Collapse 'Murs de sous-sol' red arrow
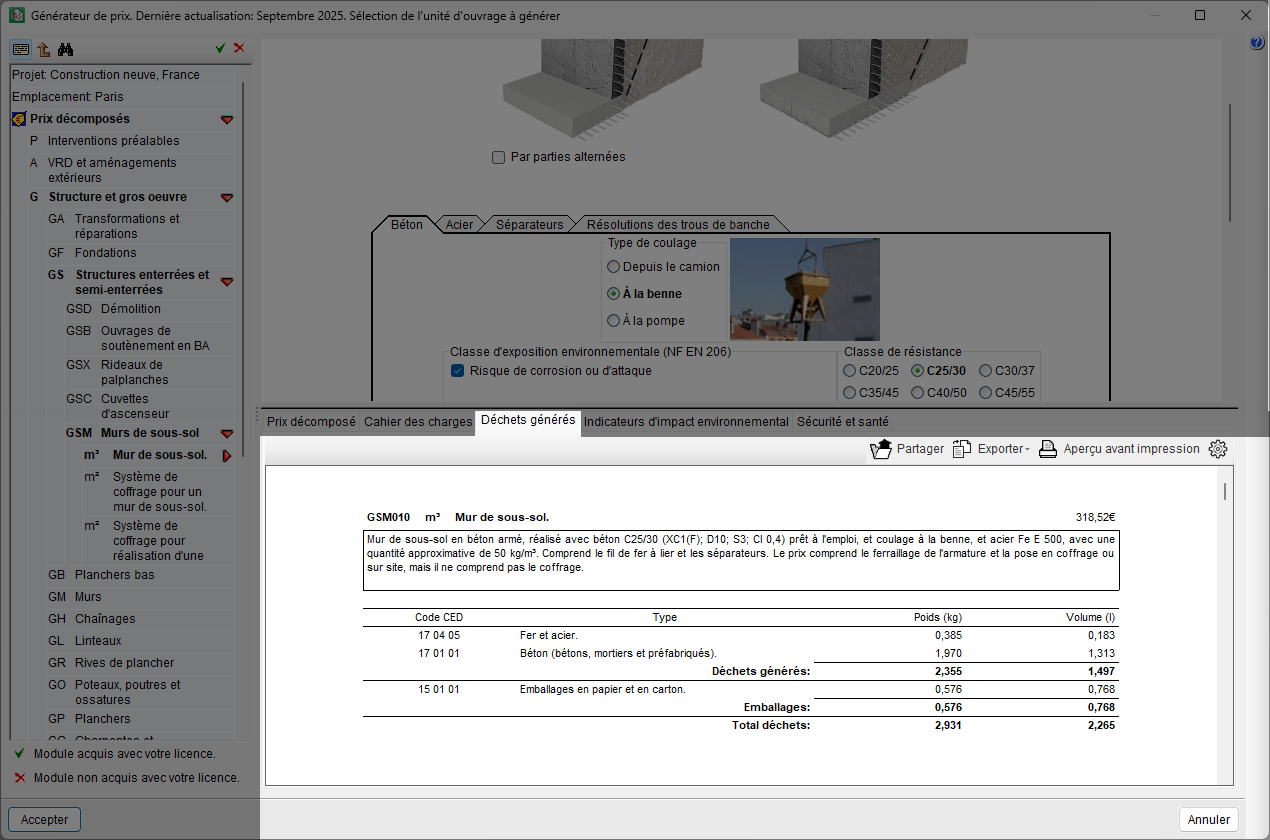Image resolution: width=1270 pixels, height=840 pixels. 227,434
